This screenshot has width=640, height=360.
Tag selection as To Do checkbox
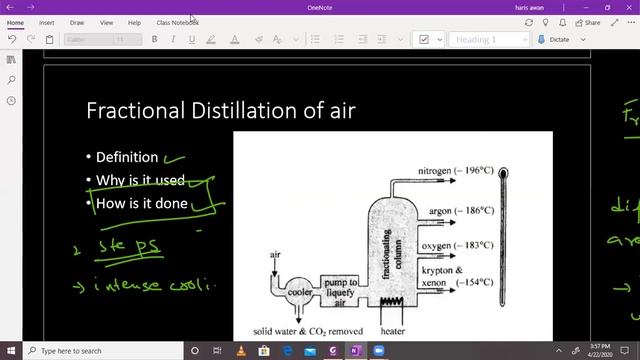pos(424,40)
